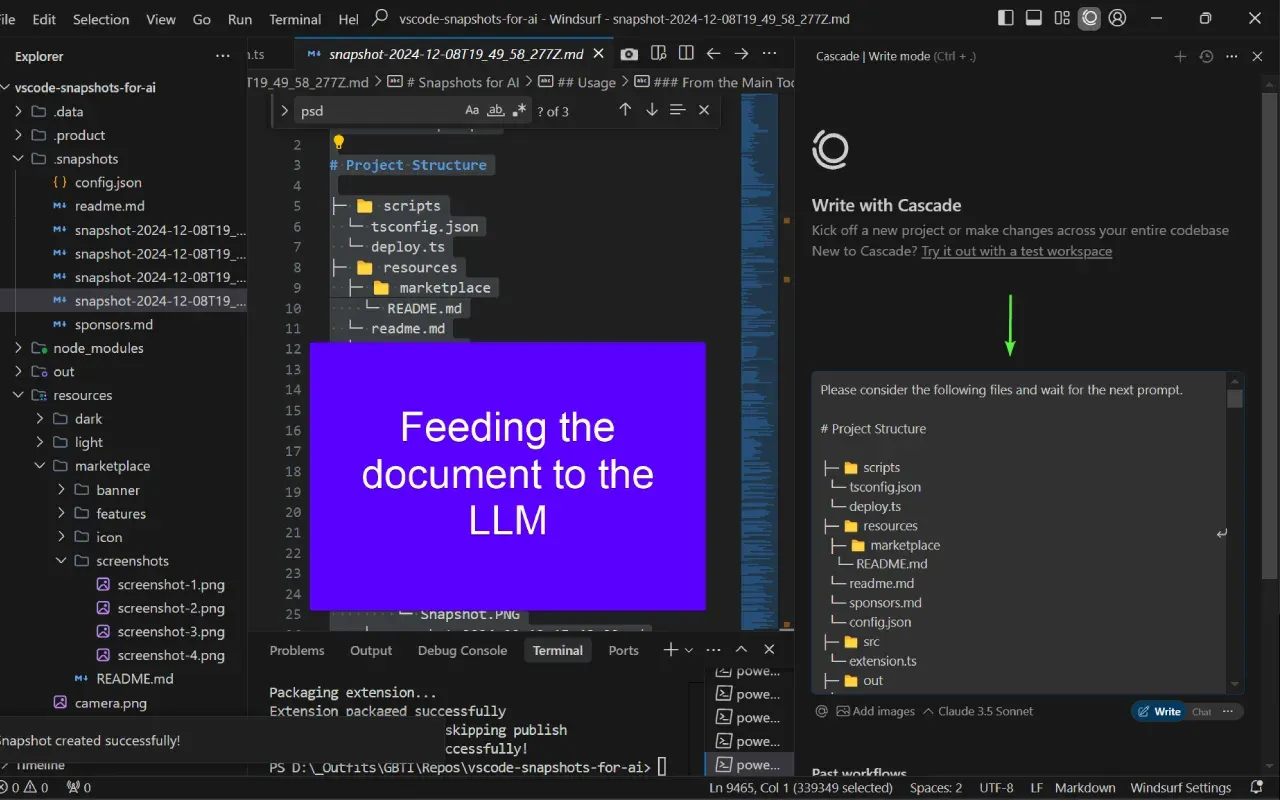Click Add images button in Cascade
The height and width of the screenshot is (800, 1280).
874,711
